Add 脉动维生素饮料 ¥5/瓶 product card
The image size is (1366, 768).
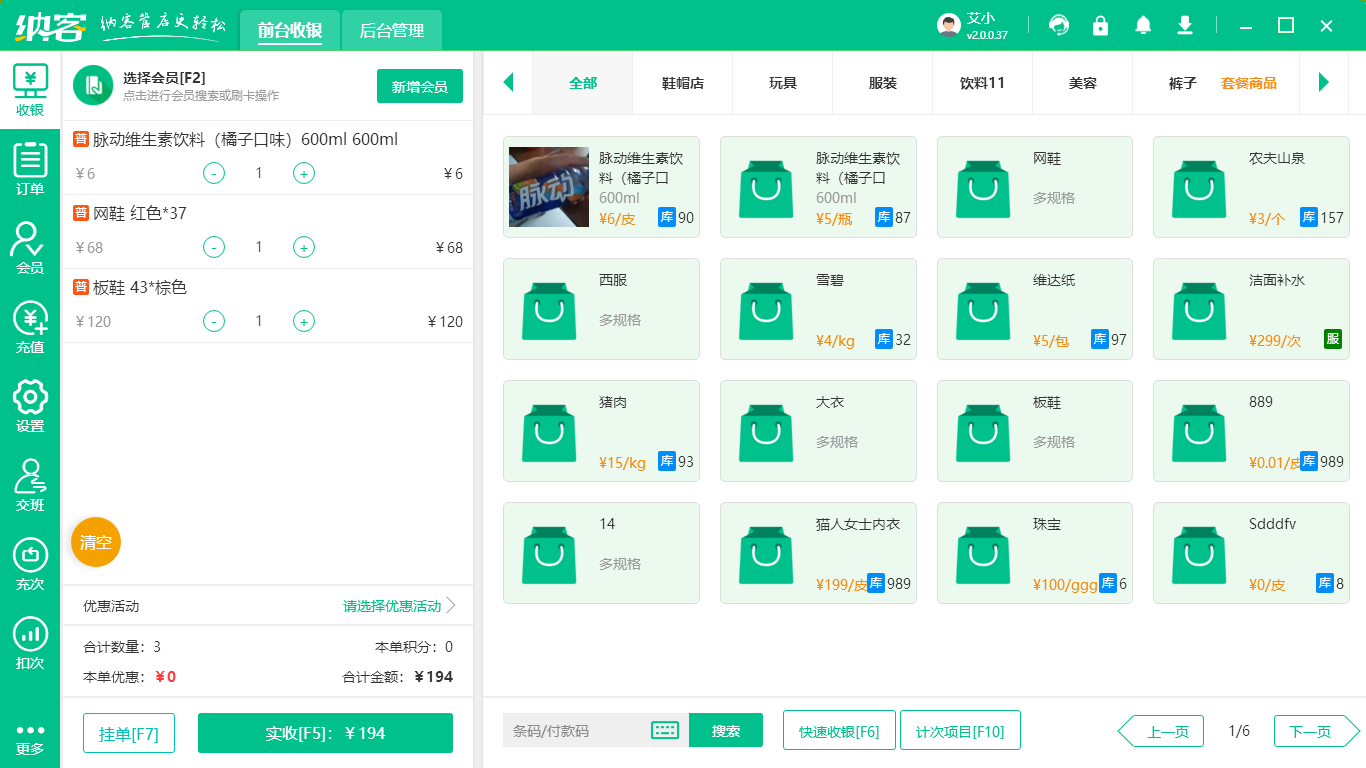(x=818, y=187)
